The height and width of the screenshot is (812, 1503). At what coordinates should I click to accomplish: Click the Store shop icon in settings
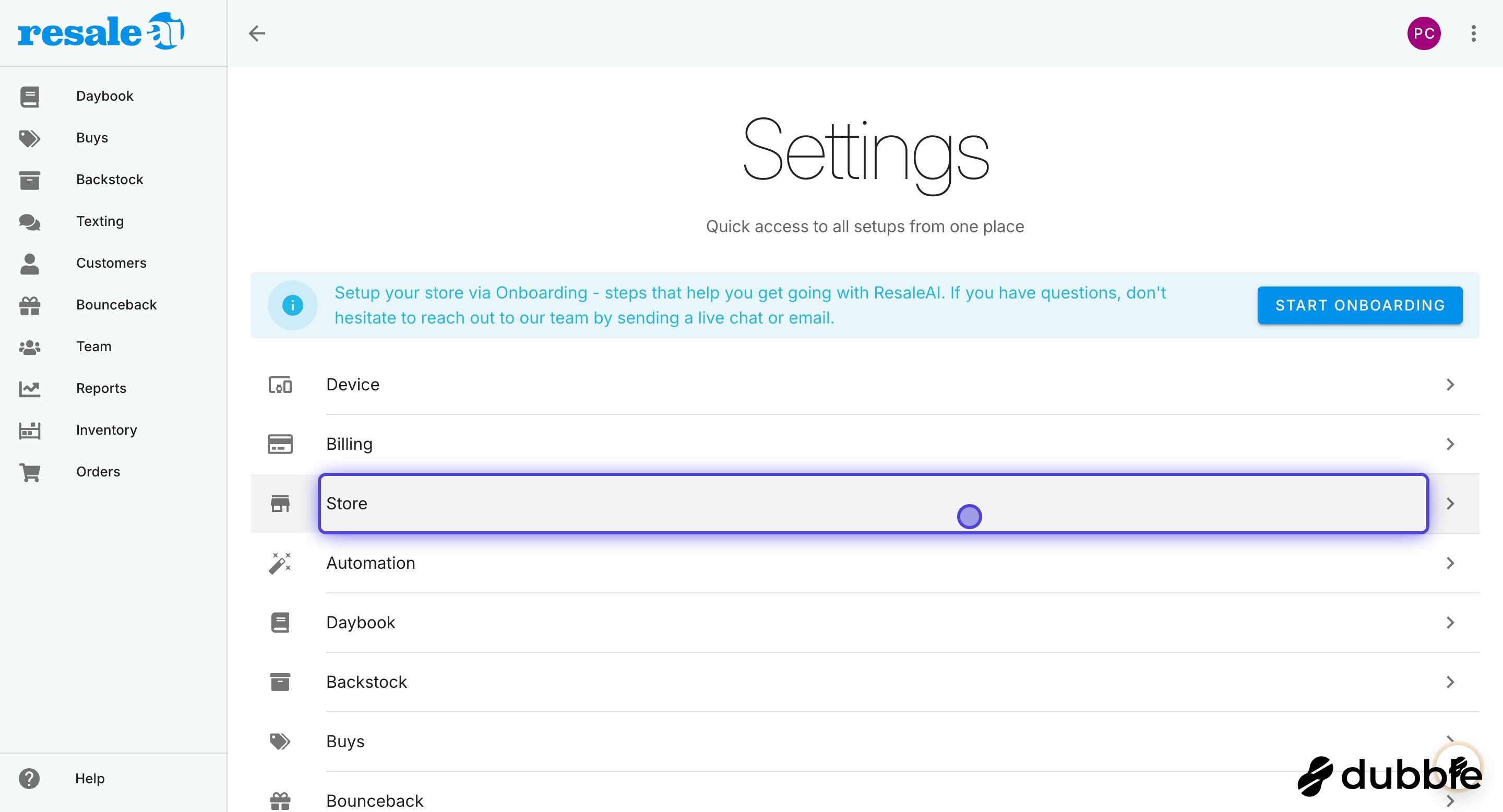tap(280, 504)
